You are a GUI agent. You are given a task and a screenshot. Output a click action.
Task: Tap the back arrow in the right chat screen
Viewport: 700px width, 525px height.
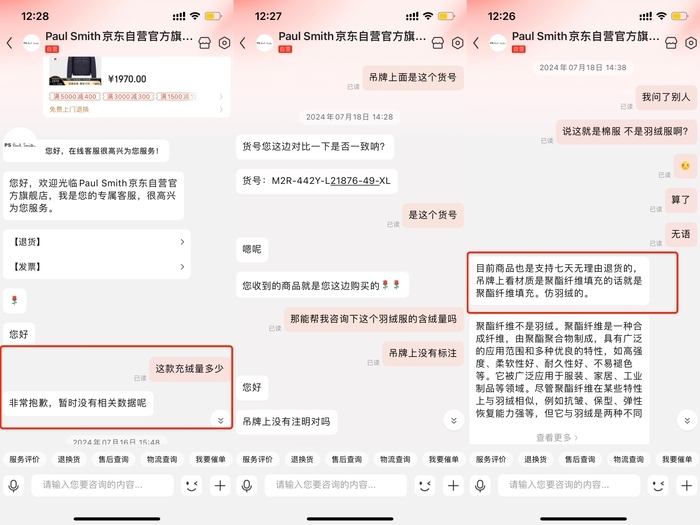click(476, 43)
